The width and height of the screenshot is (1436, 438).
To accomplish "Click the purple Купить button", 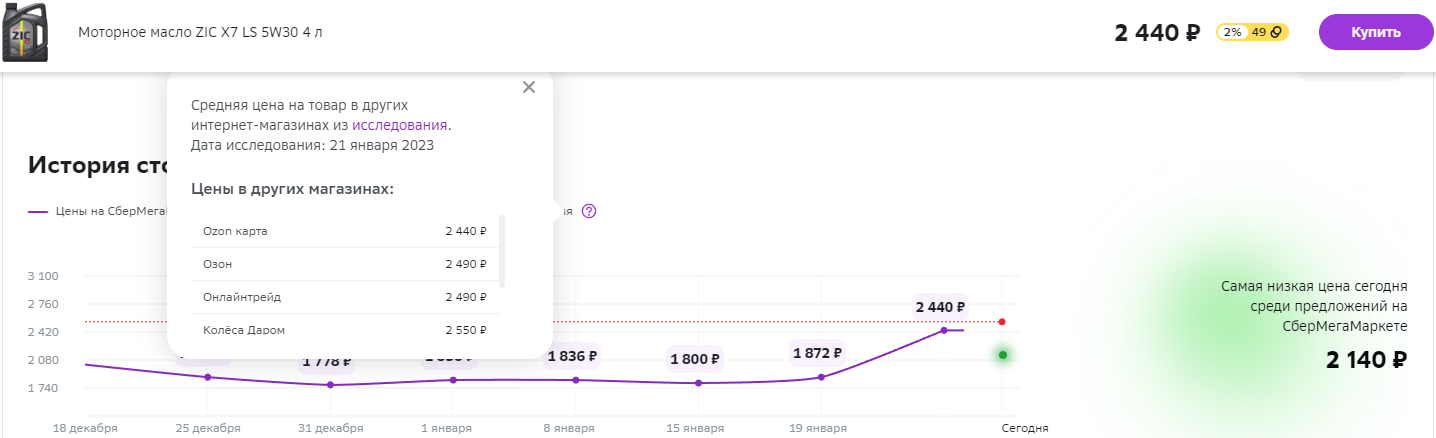I will tap(1376, 32).
